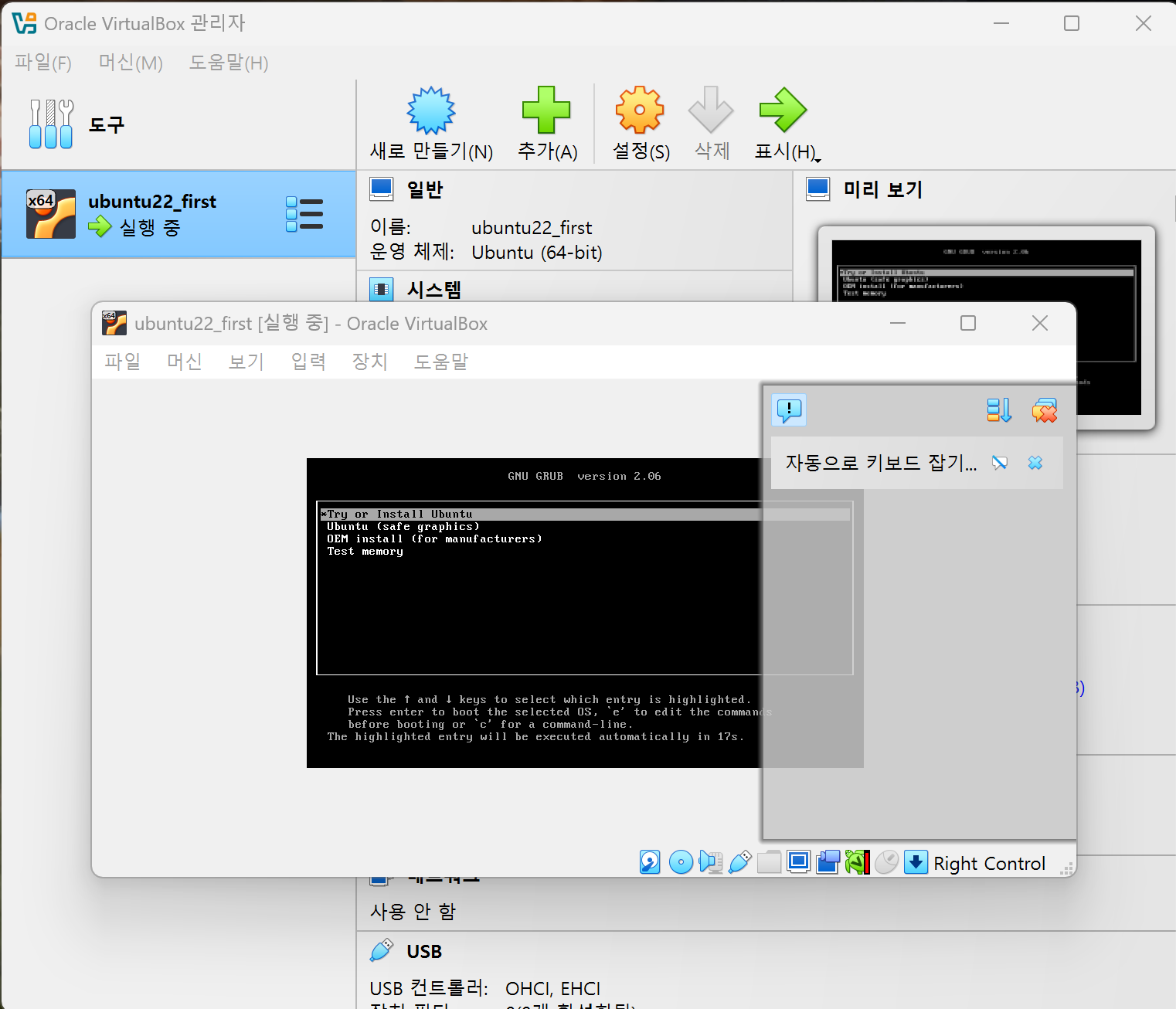1176x1009 pixels.
Task: Click the 삭제 gray arrow icon
Action: pyautogui.click(x=711, y=110)
